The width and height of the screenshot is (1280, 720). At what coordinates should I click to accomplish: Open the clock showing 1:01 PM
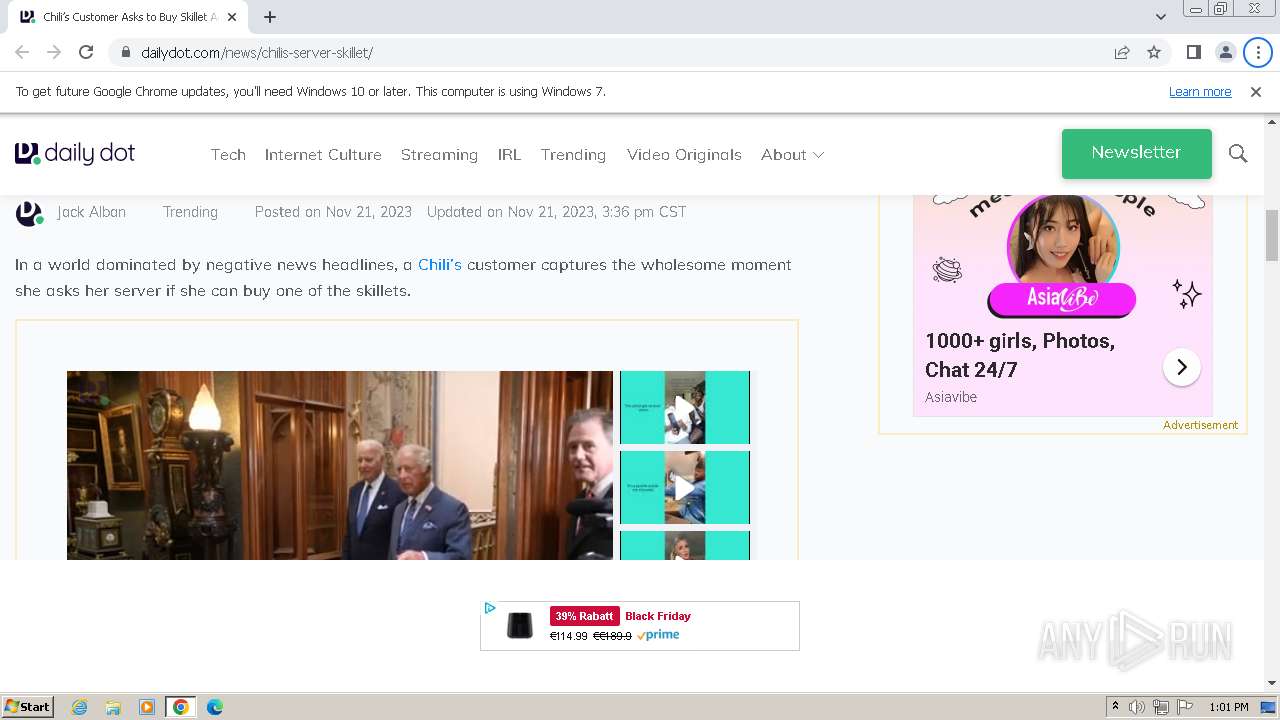[x=1229, y=707]
